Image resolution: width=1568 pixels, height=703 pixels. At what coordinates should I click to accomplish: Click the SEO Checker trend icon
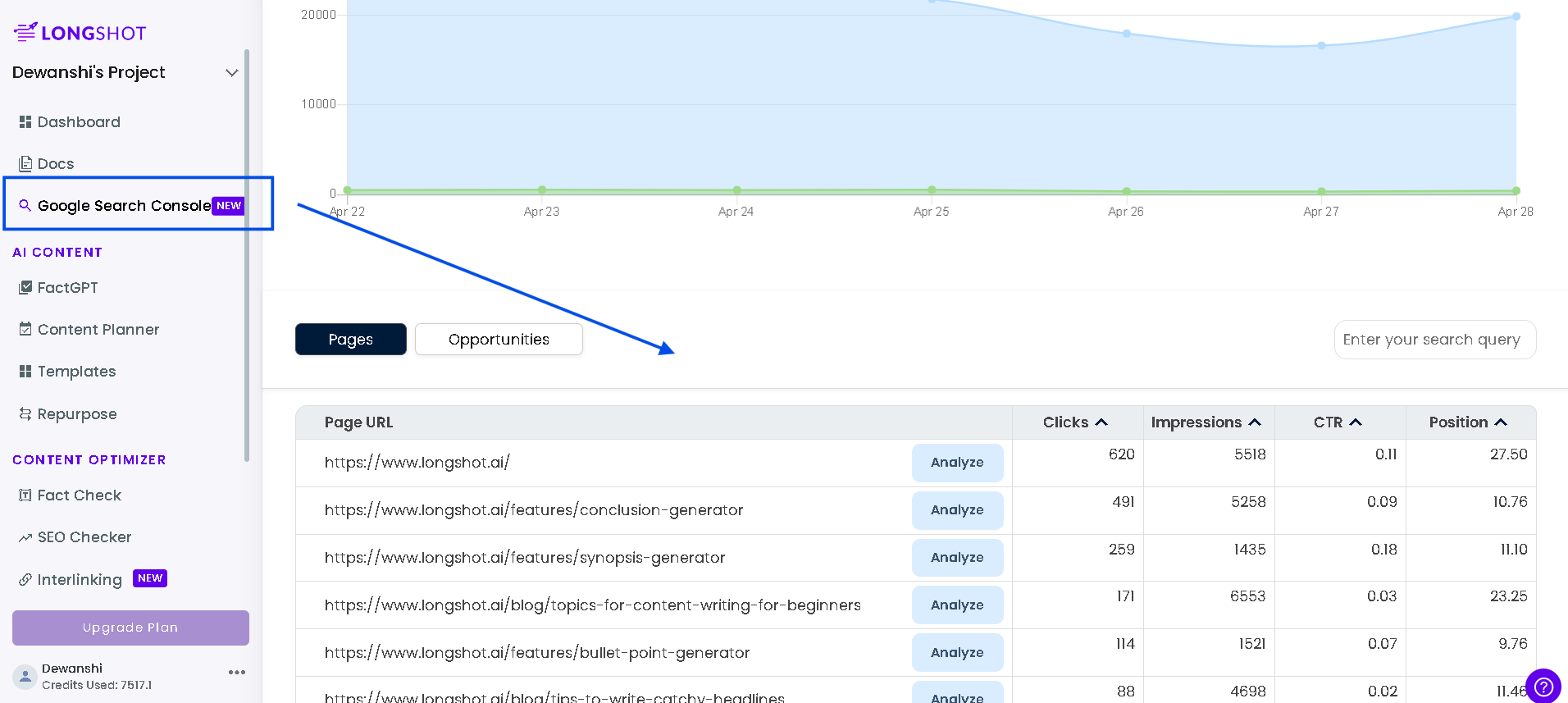coord(25,537)
